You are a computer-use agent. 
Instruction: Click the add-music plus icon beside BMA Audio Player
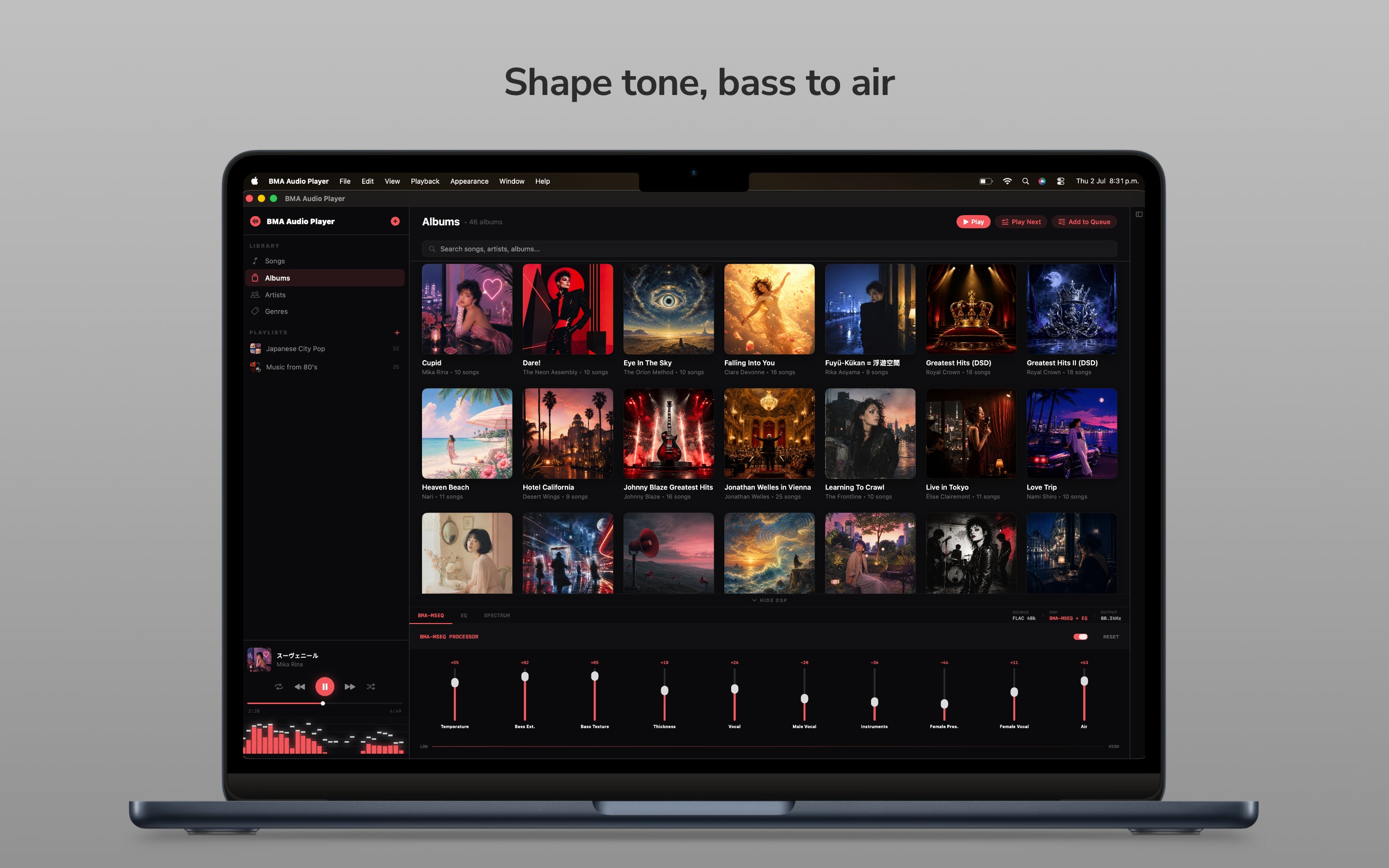[x=395, y=221]
